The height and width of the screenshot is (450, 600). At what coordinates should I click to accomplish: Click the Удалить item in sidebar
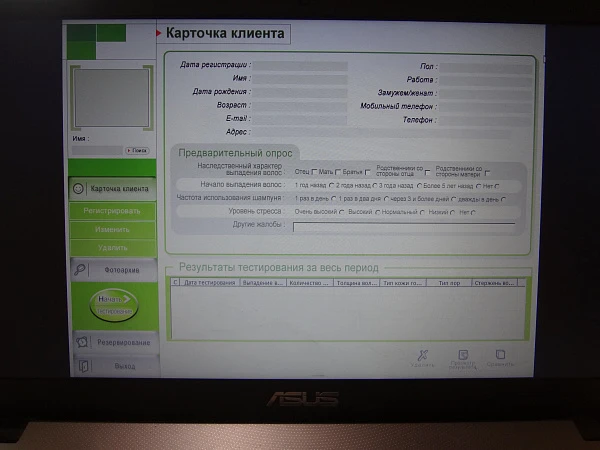112,247
